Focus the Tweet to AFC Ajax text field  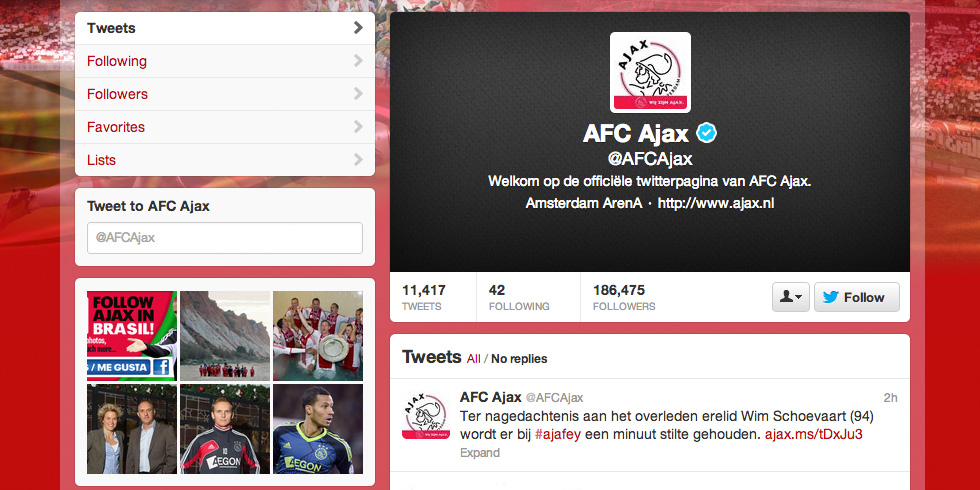225,238
